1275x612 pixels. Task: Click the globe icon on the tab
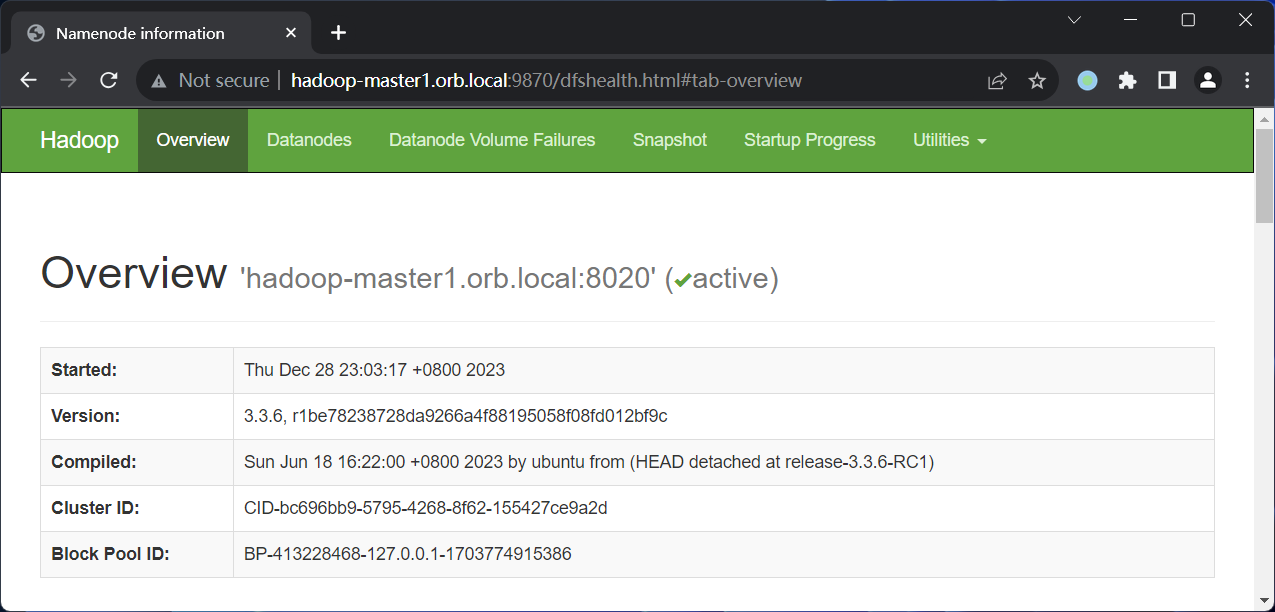[36, 33]
